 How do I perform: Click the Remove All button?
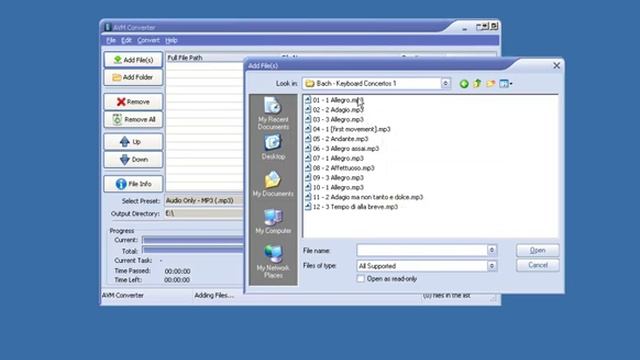[x=133, y=120]
